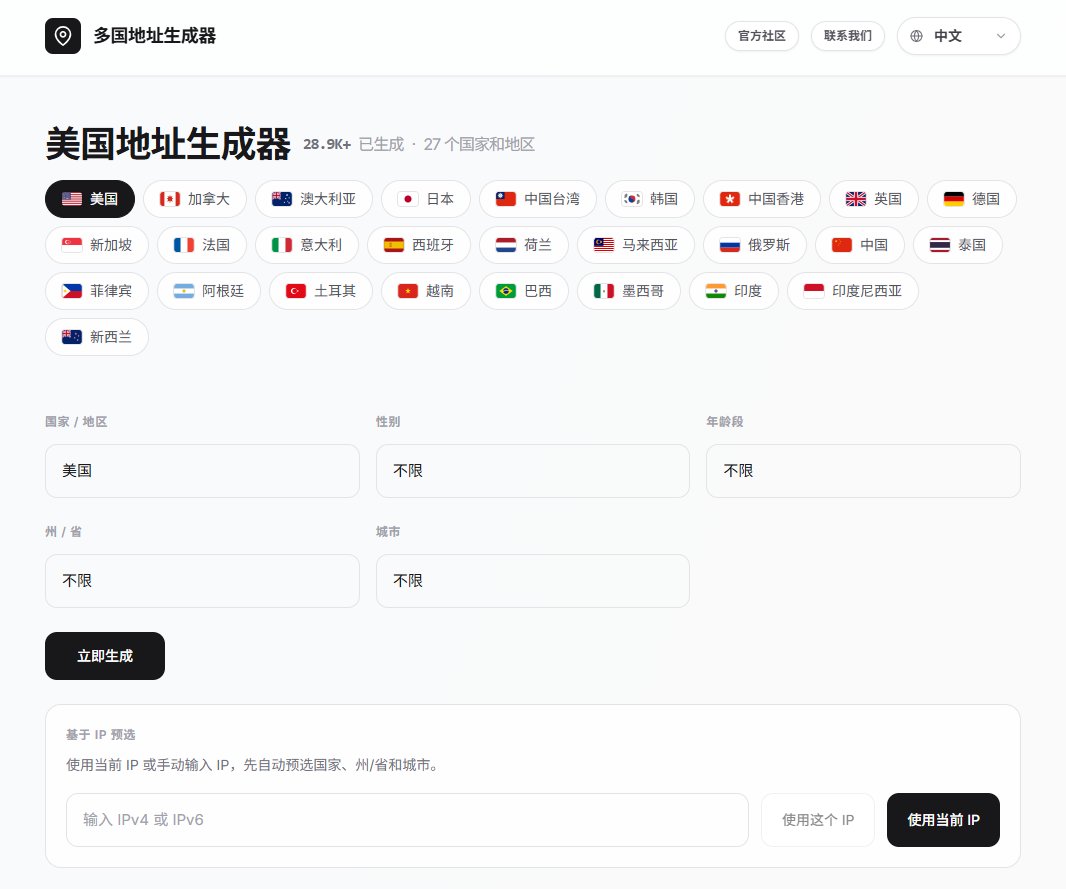Click the 泰国 flag icon
Image resolution: width=1066 pixels, height=889 pixels.
tap(940, 245)
